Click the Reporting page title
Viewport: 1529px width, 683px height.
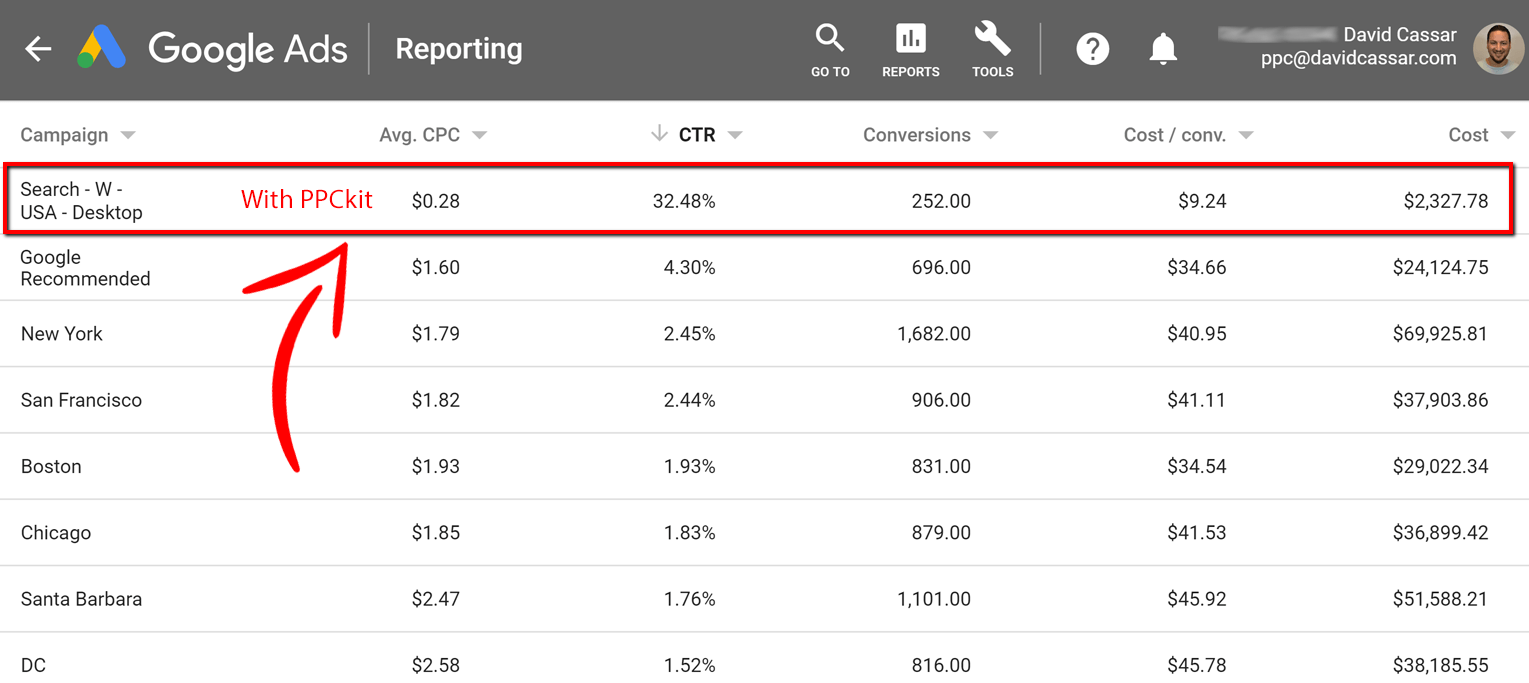(x=459, y=49)
